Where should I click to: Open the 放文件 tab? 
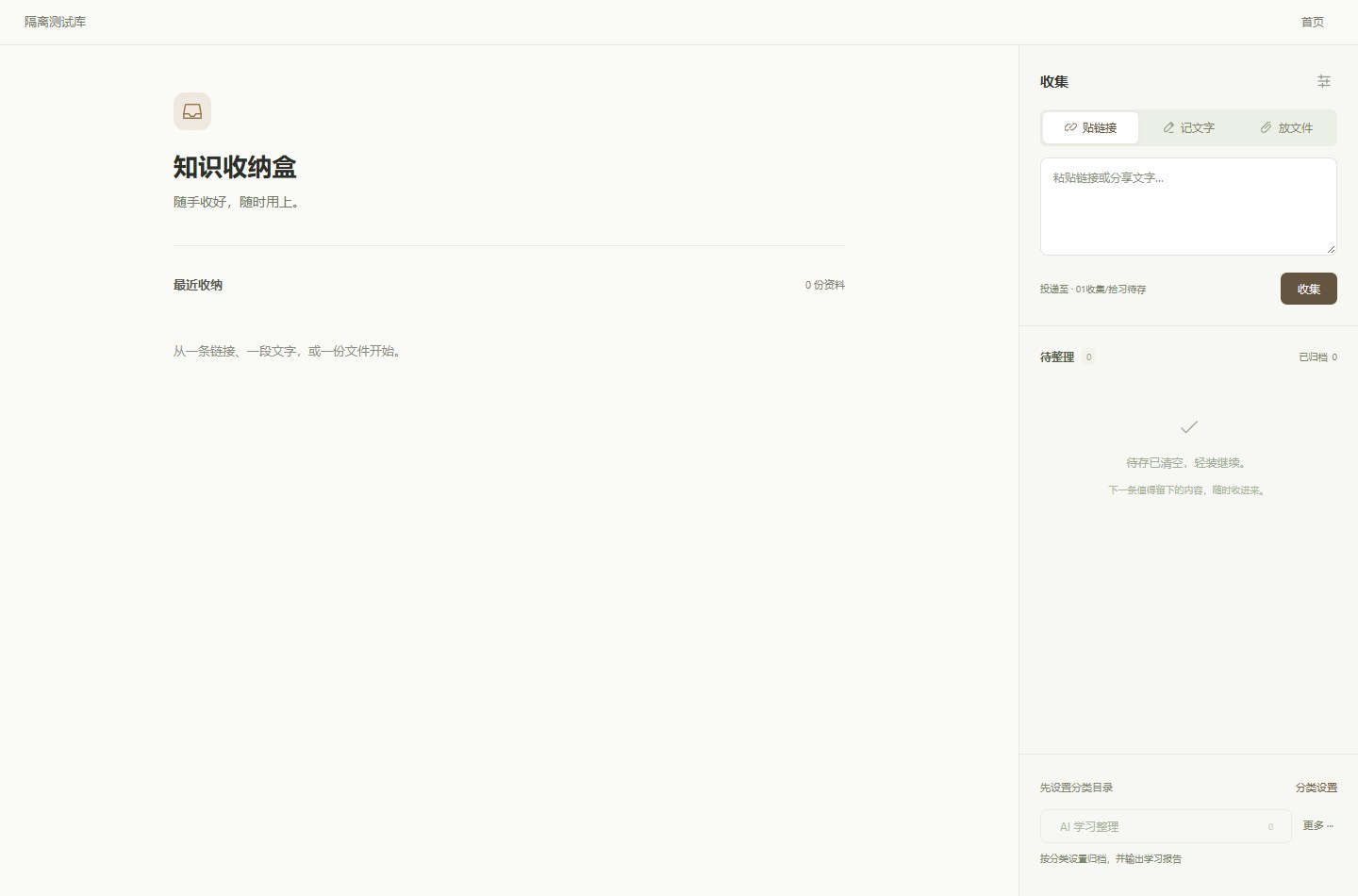point(1286,128)
